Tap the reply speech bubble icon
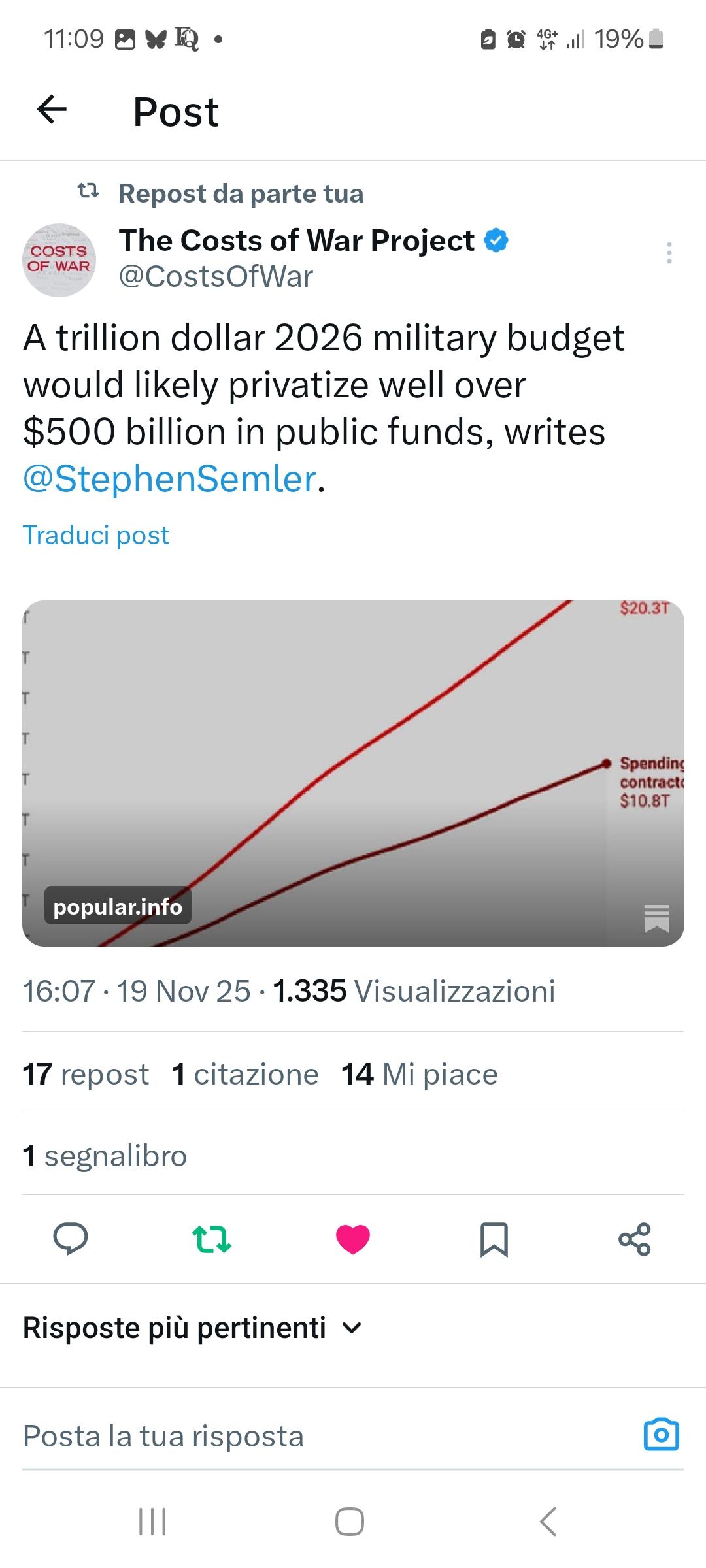Viewport: 706px width, 1568px height. coord(70,1239)
